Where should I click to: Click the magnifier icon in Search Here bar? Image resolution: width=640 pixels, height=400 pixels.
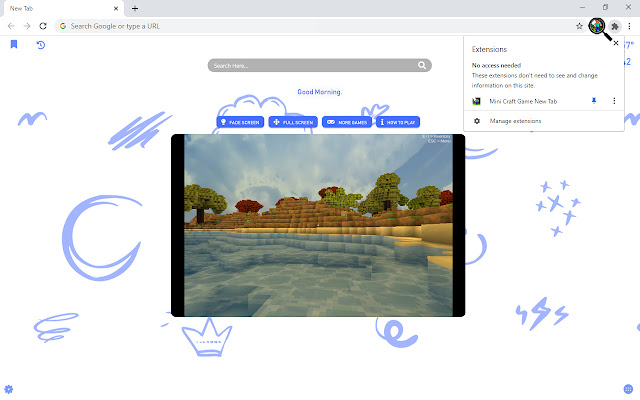coord(422,65)
